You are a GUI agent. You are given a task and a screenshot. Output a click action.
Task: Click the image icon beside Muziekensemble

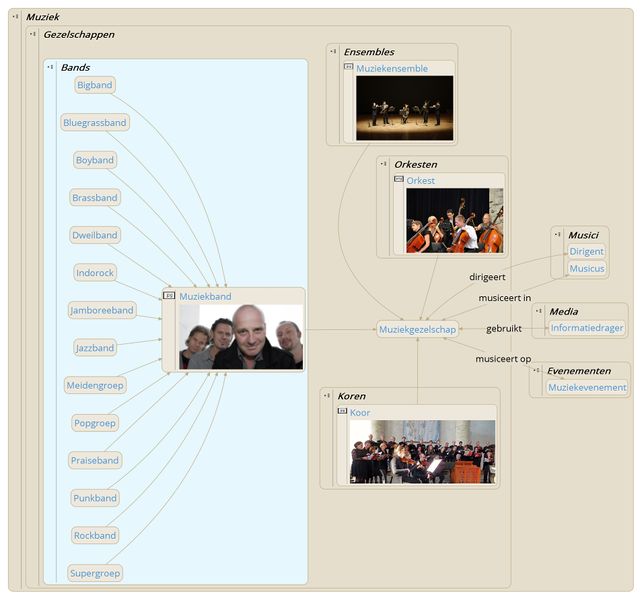348,68
